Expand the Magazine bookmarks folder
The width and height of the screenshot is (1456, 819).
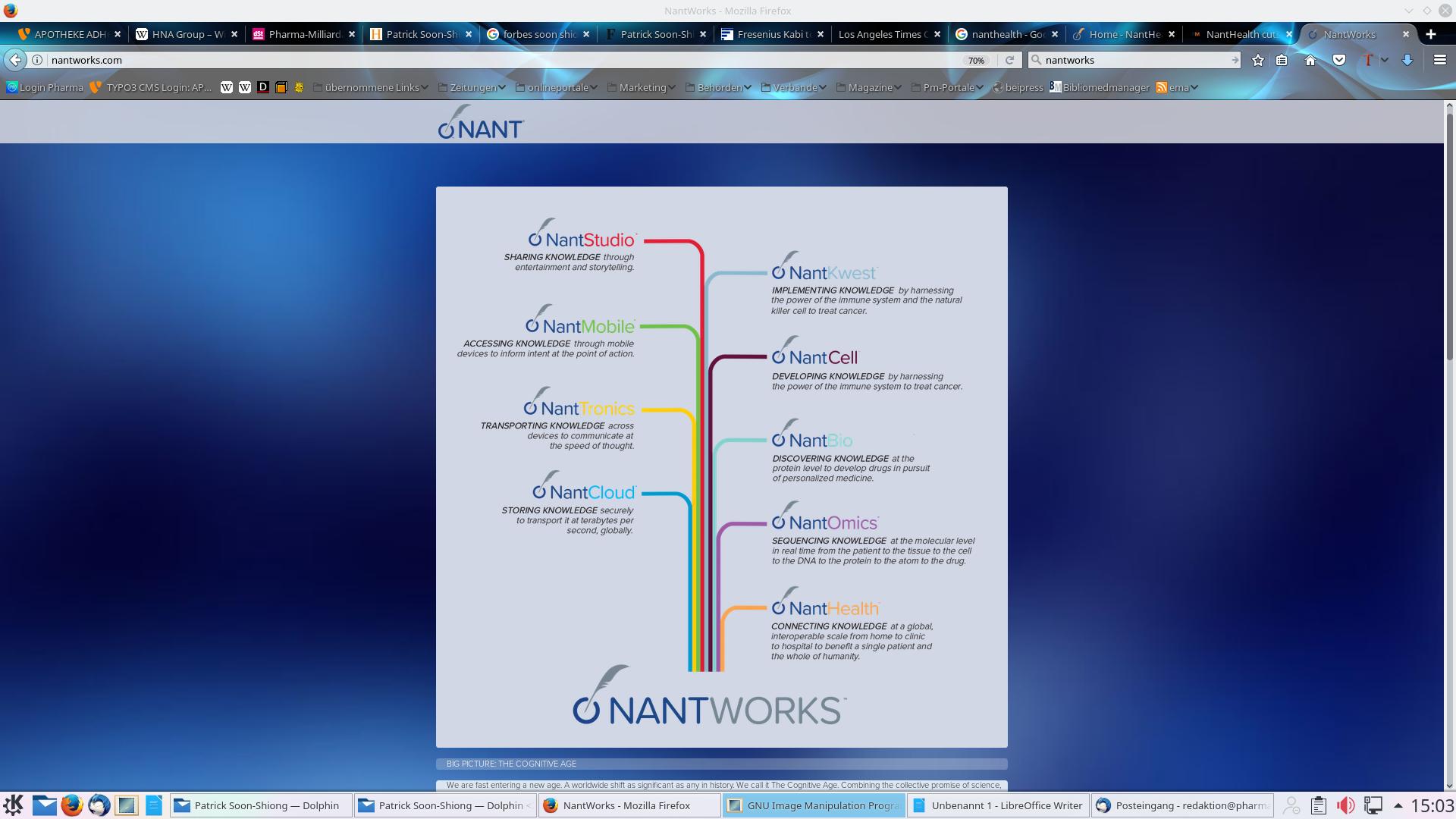pyautogui.click(x=869, y=87)
